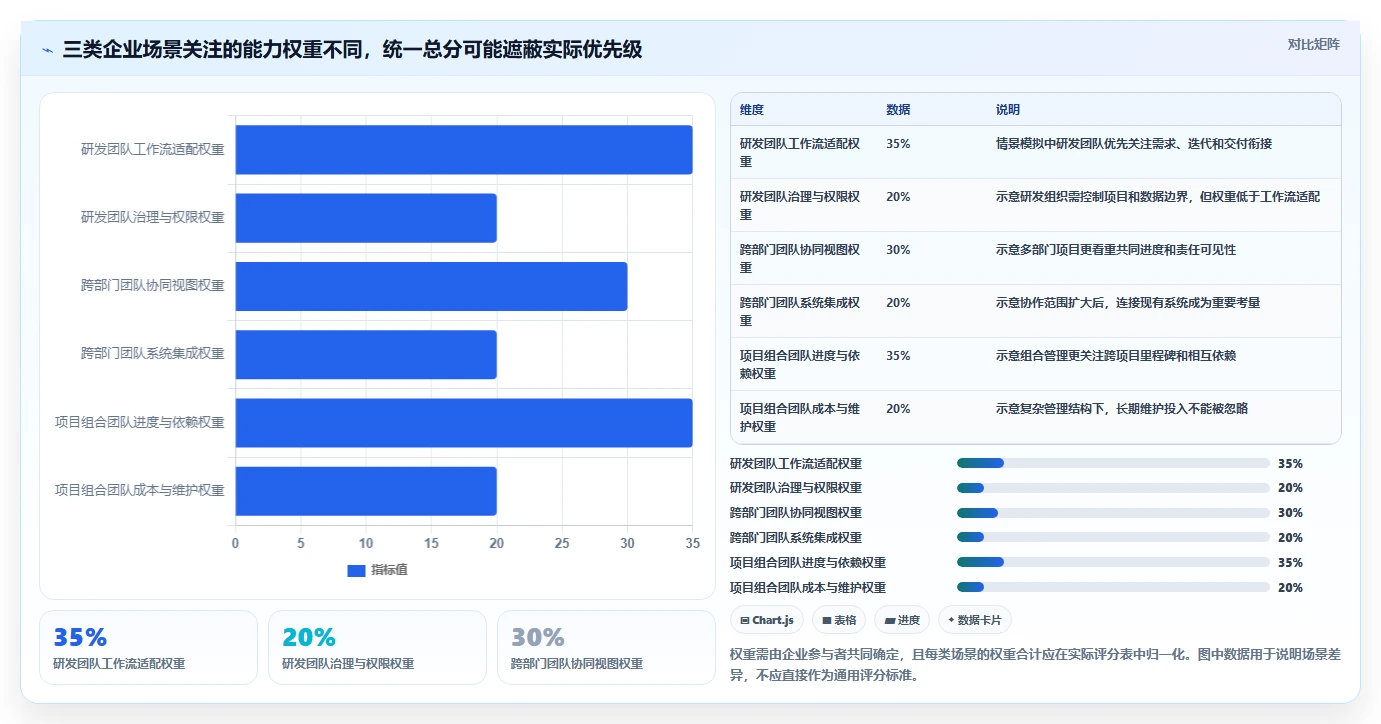Select the 跨部门团队系统集成权重 bar in chart
The height and width of the screenshot is (724, 1381).
tap(366, 354)
